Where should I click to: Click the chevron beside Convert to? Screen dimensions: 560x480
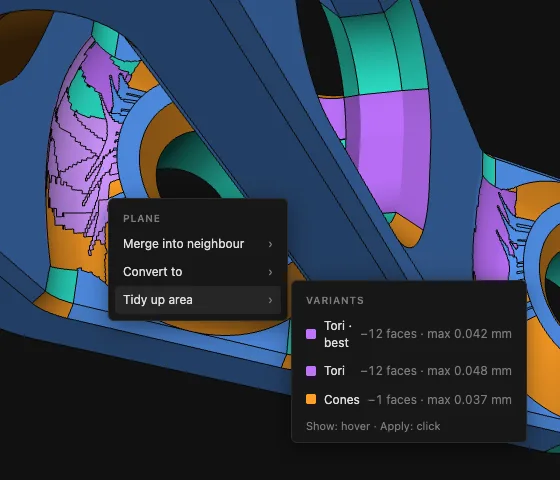270,272
